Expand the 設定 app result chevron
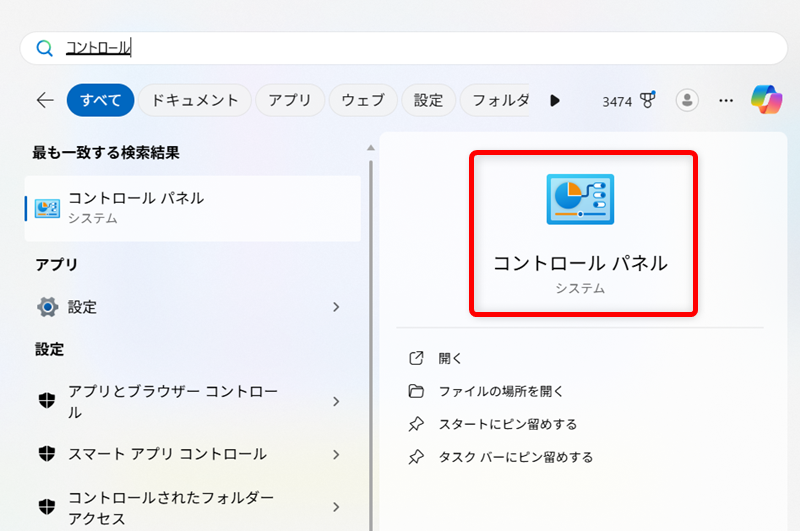 [336, 307]
